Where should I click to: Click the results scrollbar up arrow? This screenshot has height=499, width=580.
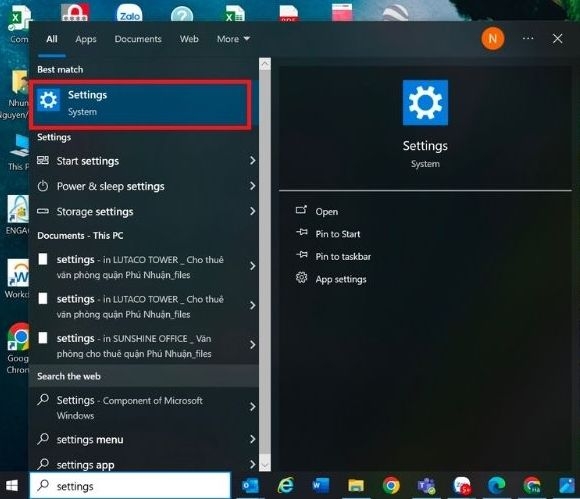(x=265, y=64)
